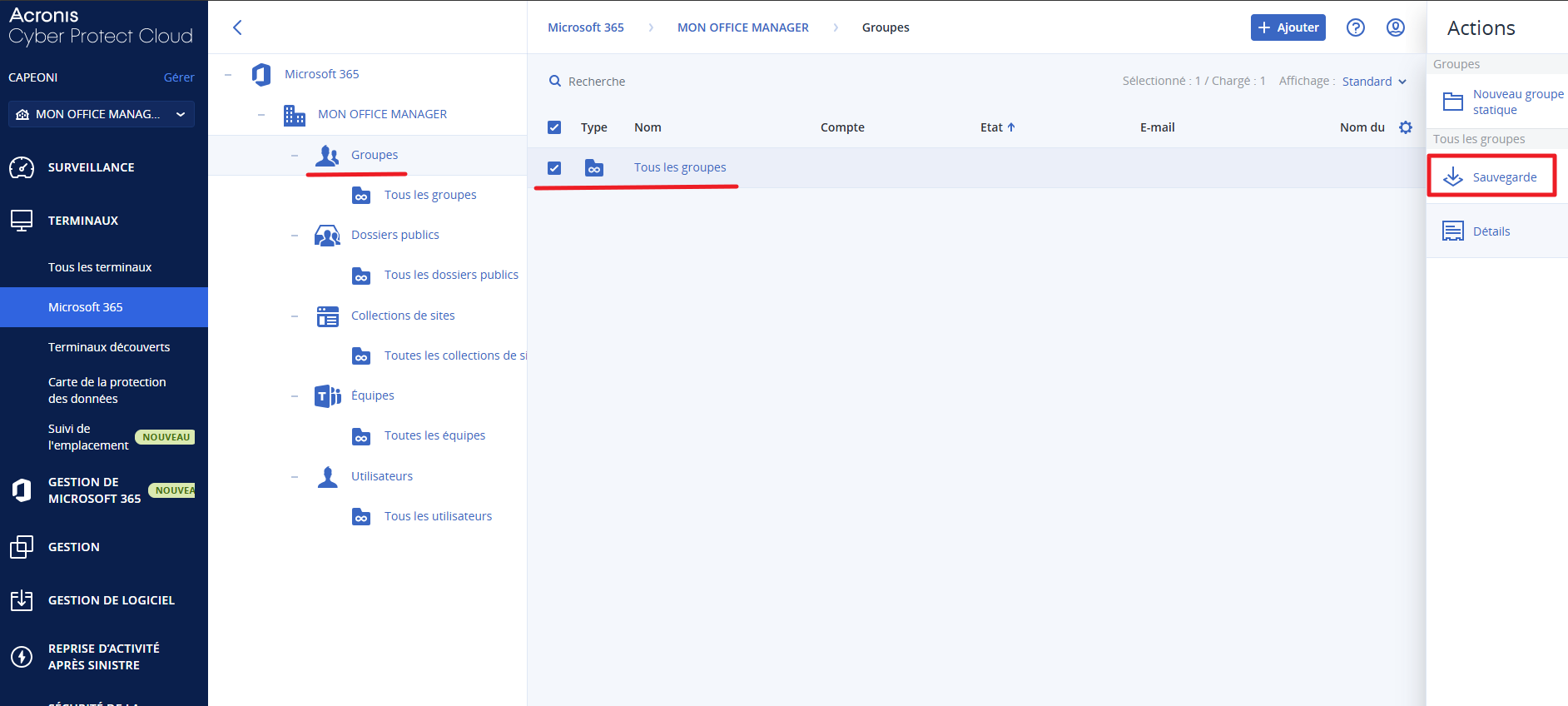Click the folder icon of Toutes les collections de sites
The image size is (1568, 706).
click(x=361, y=356)
